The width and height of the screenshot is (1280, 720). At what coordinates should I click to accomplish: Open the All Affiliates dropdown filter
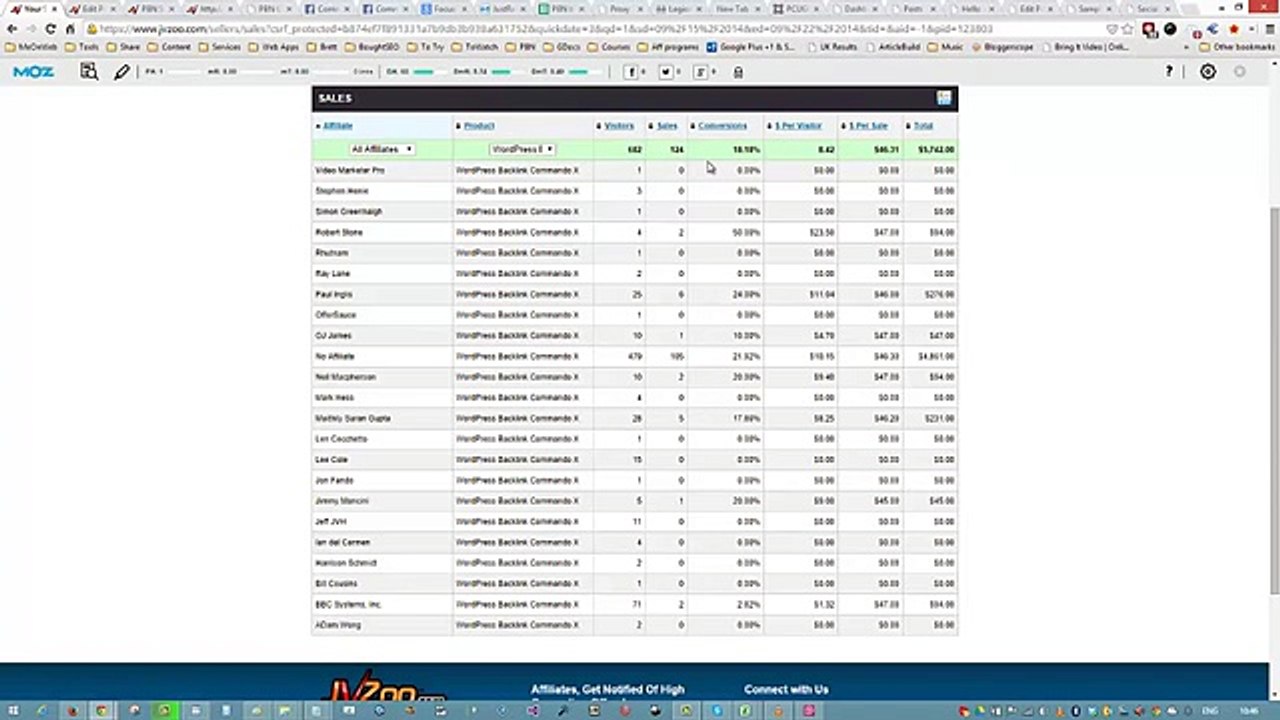[381, 149]
